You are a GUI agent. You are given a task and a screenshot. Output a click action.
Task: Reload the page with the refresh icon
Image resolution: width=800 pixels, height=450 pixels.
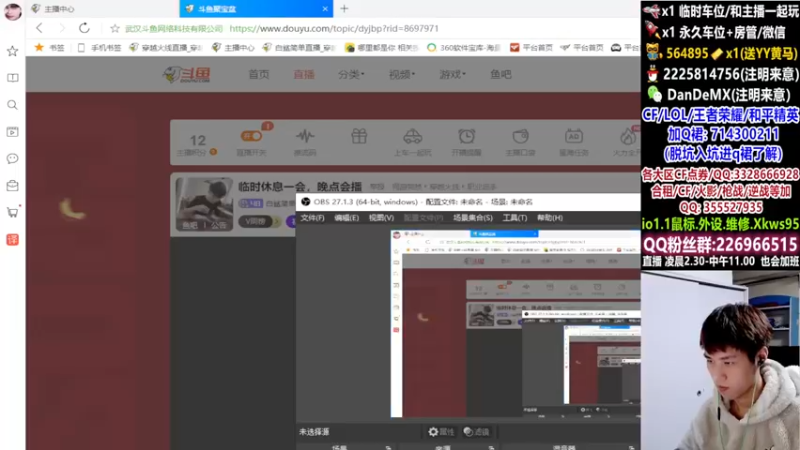click(x=84, y=28)
